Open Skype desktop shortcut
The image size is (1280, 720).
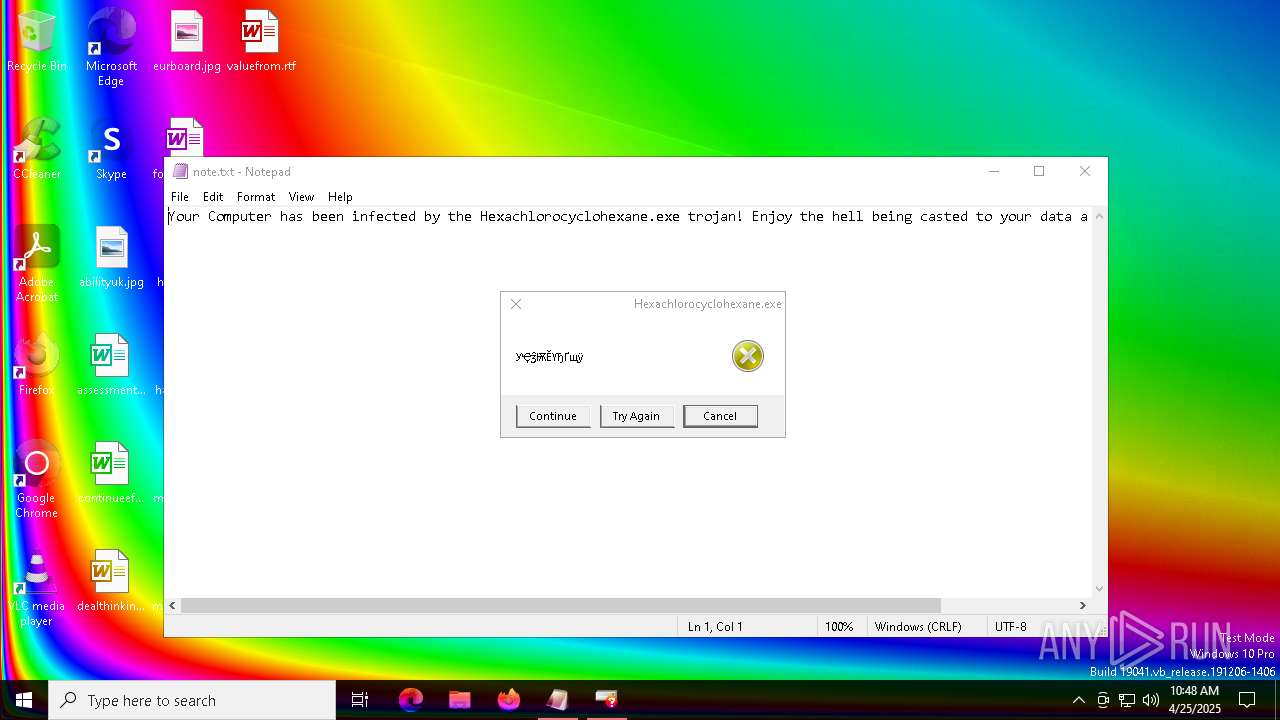(111, 148)
